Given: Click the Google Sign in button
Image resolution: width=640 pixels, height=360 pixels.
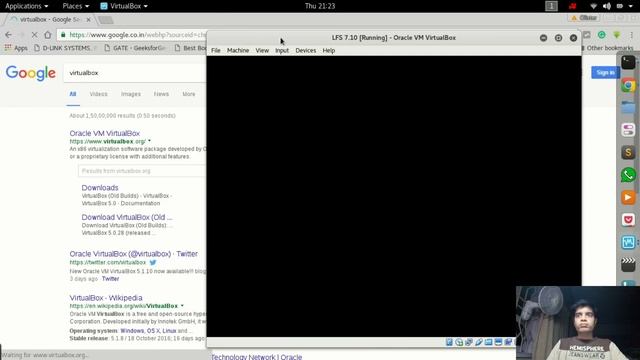Looking at the screenshot, I should tap(605, 73).
